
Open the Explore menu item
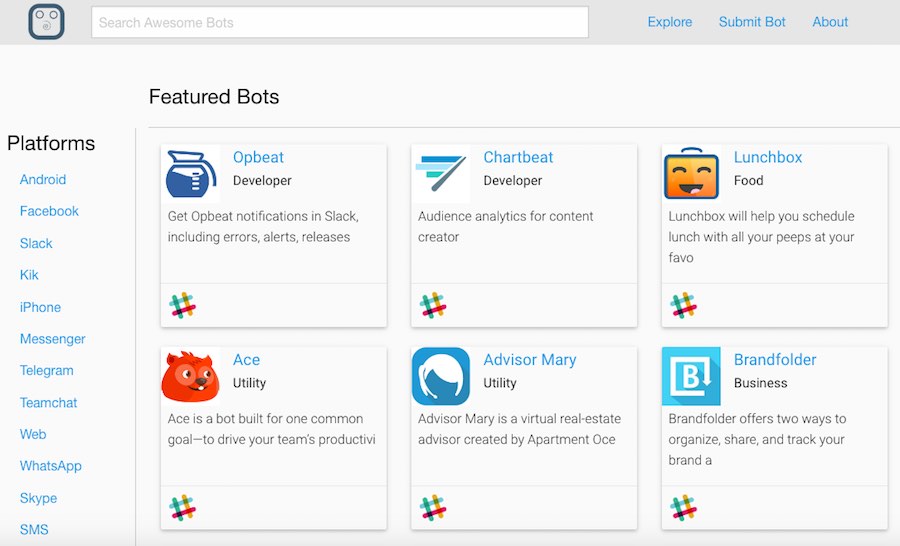tap(670, 22)
